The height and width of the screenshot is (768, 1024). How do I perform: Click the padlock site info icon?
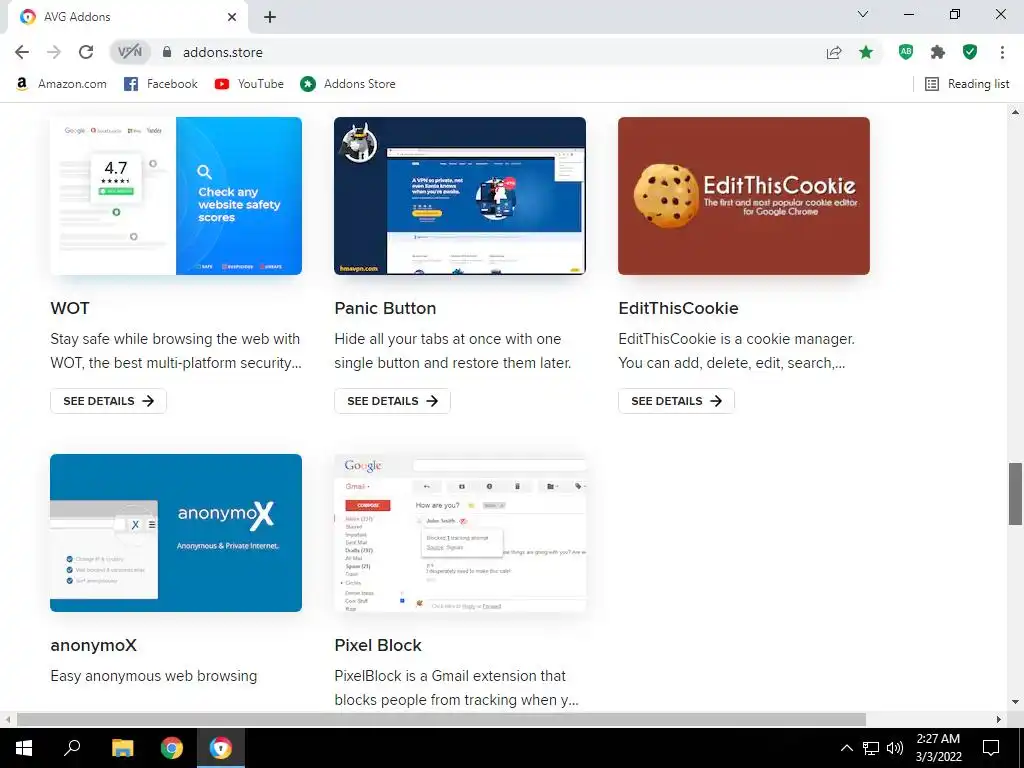pos(167,52)
